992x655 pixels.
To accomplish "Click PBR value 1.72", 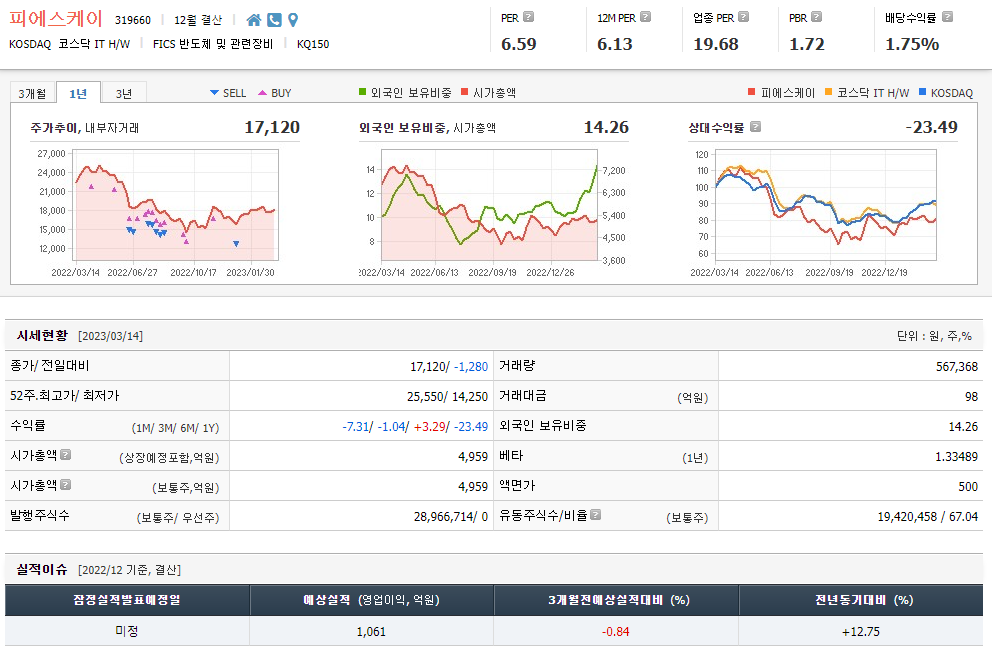I will pyautogui.click(x=807, y=44).
